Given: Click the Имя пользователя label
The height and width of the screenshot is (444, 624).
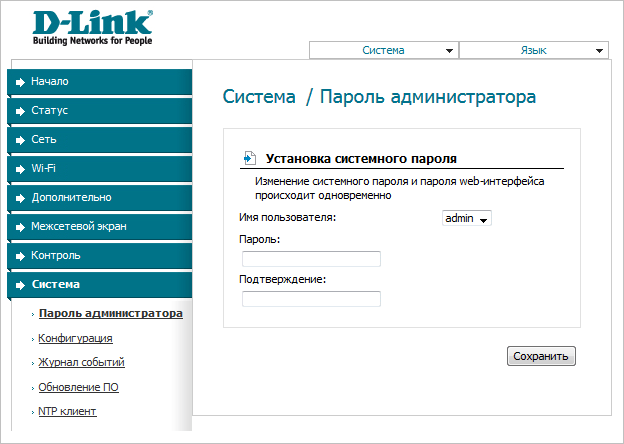Looking at the screenshot, I should pos(287,218).
